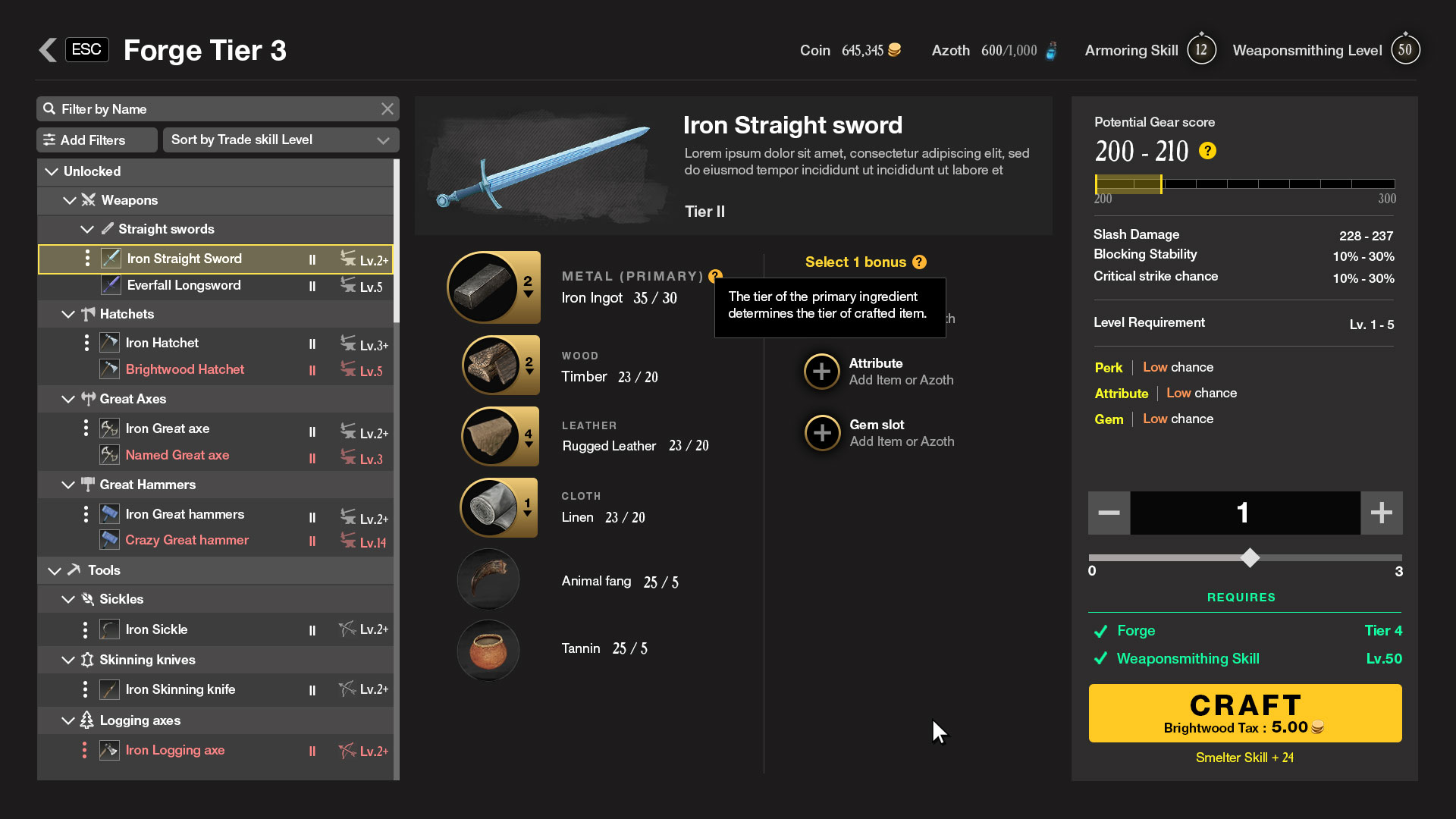Select Iron Sickle from the recipe list
Image resolution: width=1456 pixels, height=819 pixels.
(156, 629)
